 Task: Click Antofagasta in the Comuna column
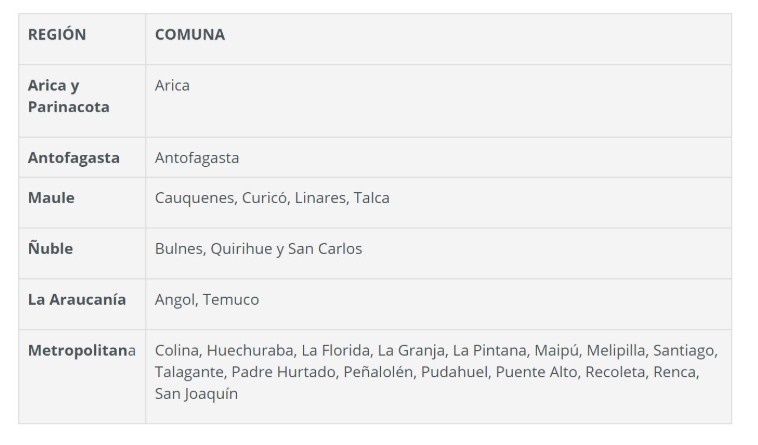pos(197,158)
